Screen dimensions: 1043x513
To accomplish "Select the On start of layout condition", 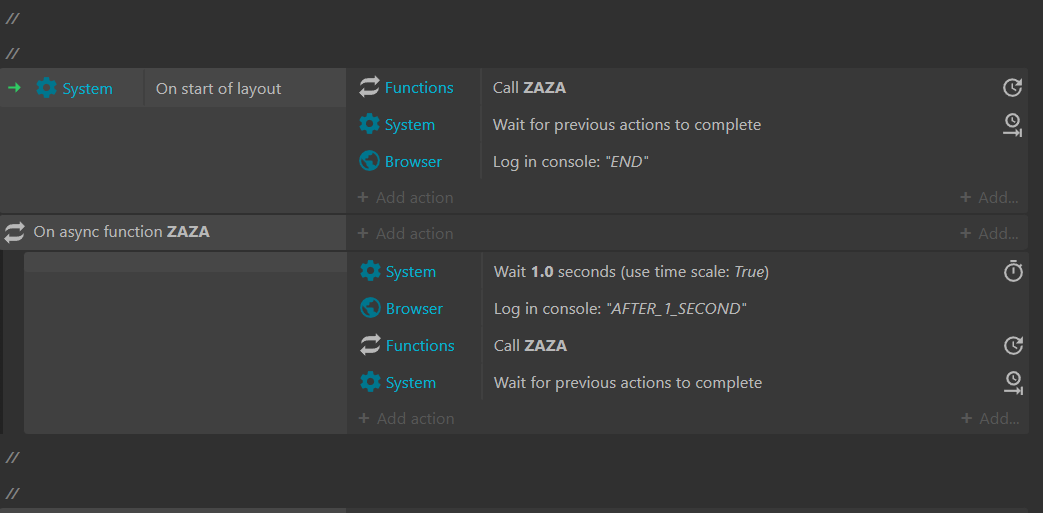I will pos(218,88).
